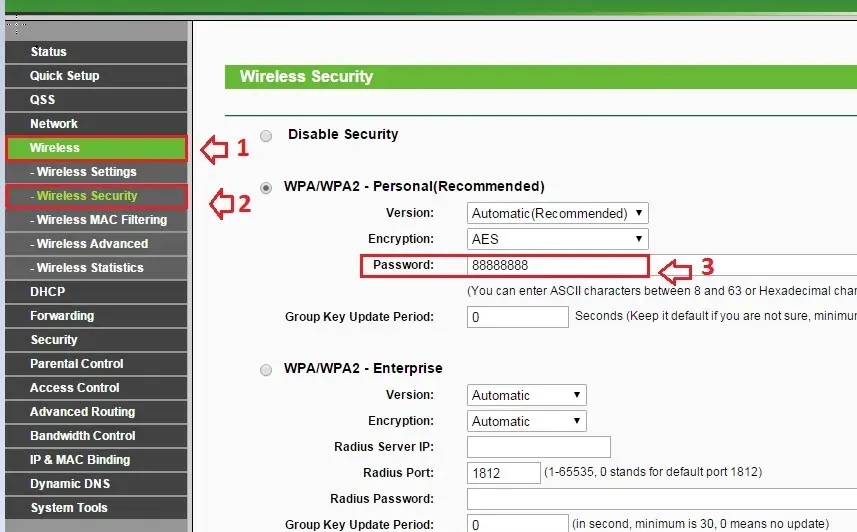Open the Status menu item
Screen dimensions: 857x532
(x=96, y=52)
